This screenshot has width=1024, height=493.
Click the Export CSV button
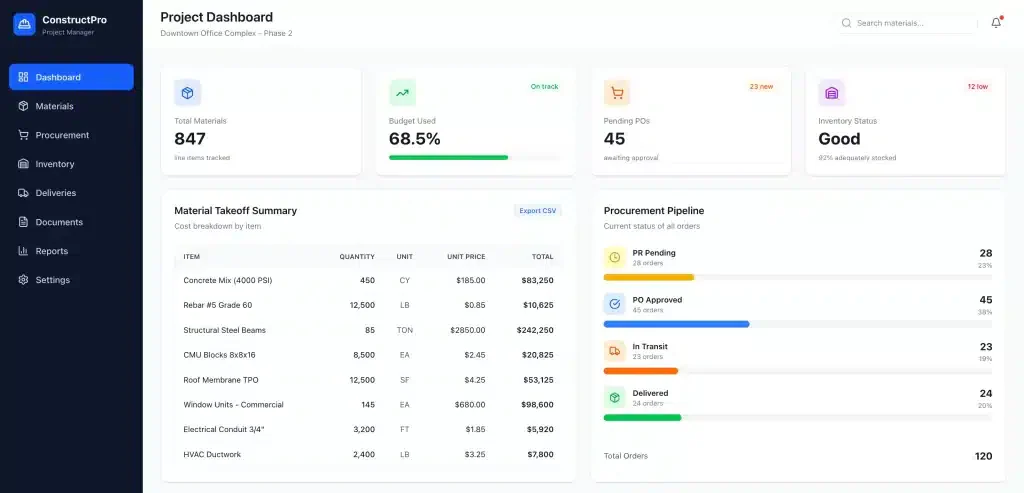538,211
